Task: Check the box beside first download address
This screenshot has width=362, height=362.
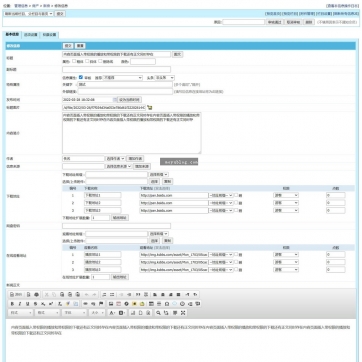Action: [236, 195]
